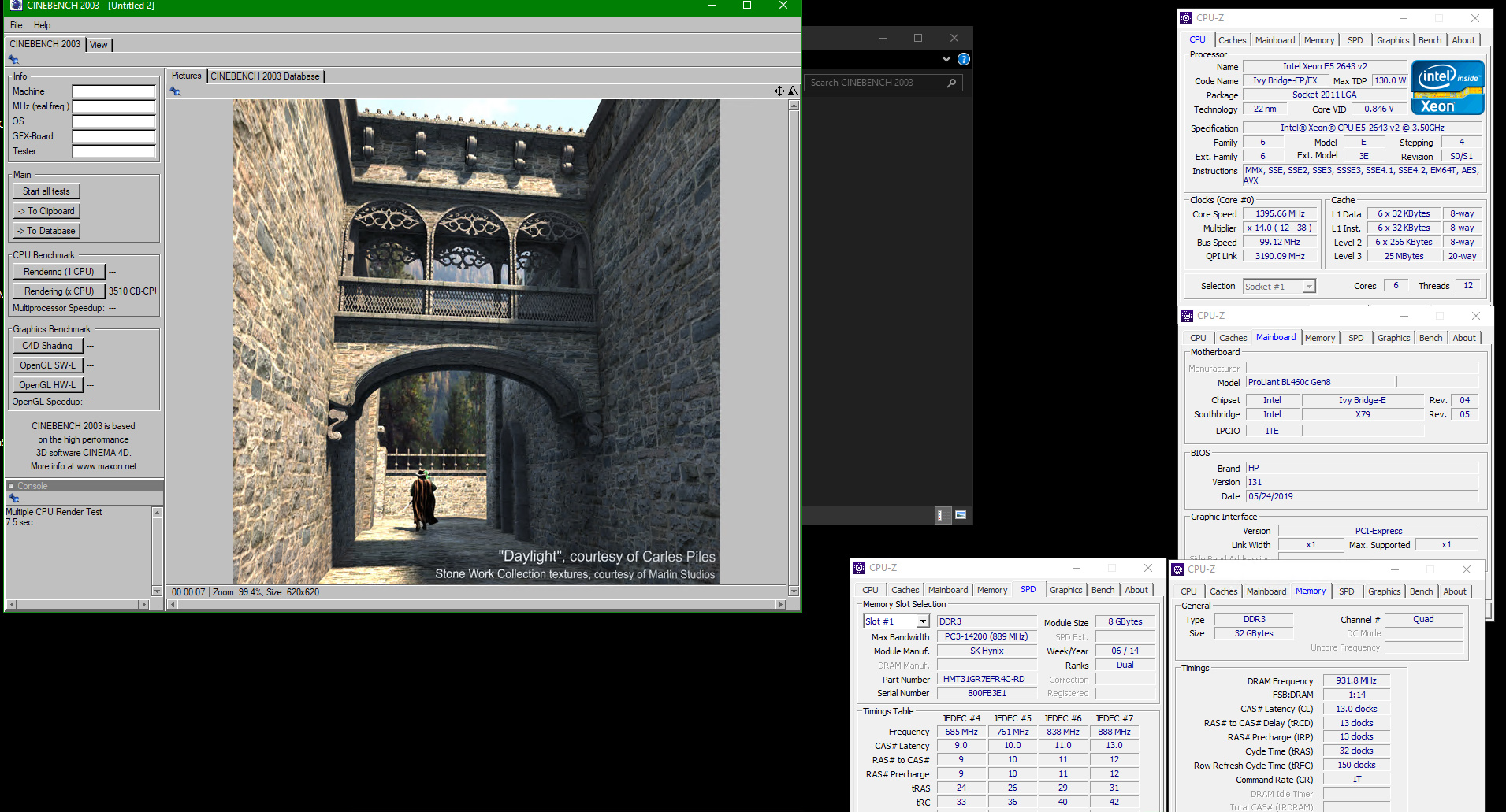The image size is (1506, 812).
Task: Click the MHz (real freq.) input field
Action: 114,106
